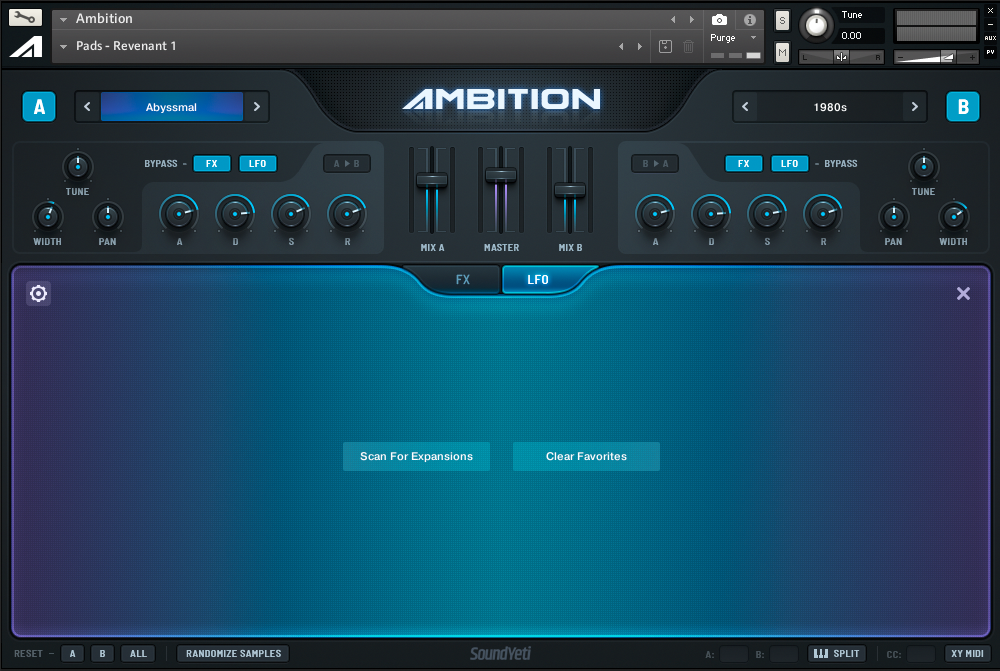Image resolution: width=1000 pixels, height=671 pixels.
Task: Adjust the MASTER fader
Action: pyautogui.click(x=501, y=174)
